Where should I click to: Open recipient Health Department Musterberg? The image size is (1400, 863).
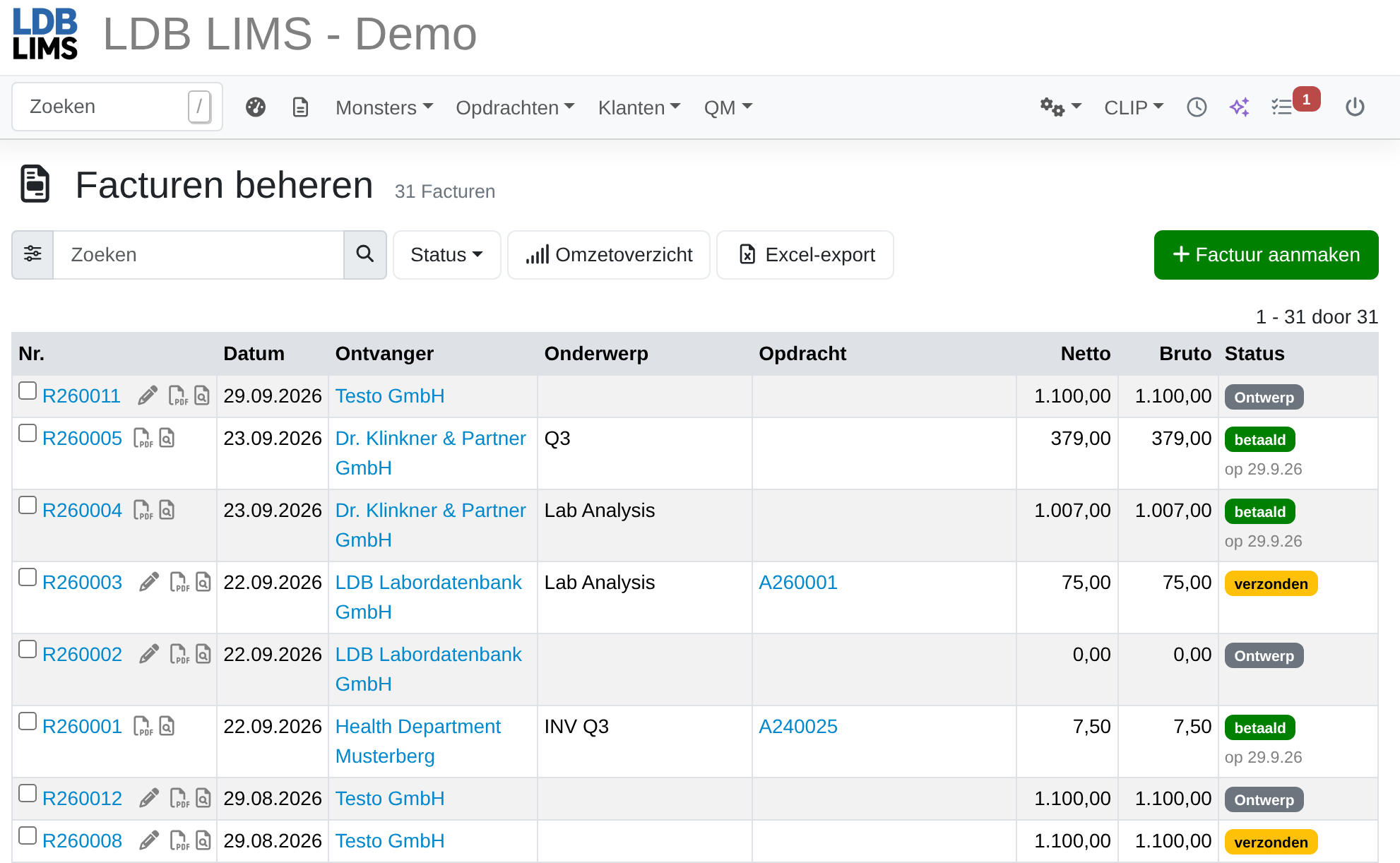tap(418, 741)
